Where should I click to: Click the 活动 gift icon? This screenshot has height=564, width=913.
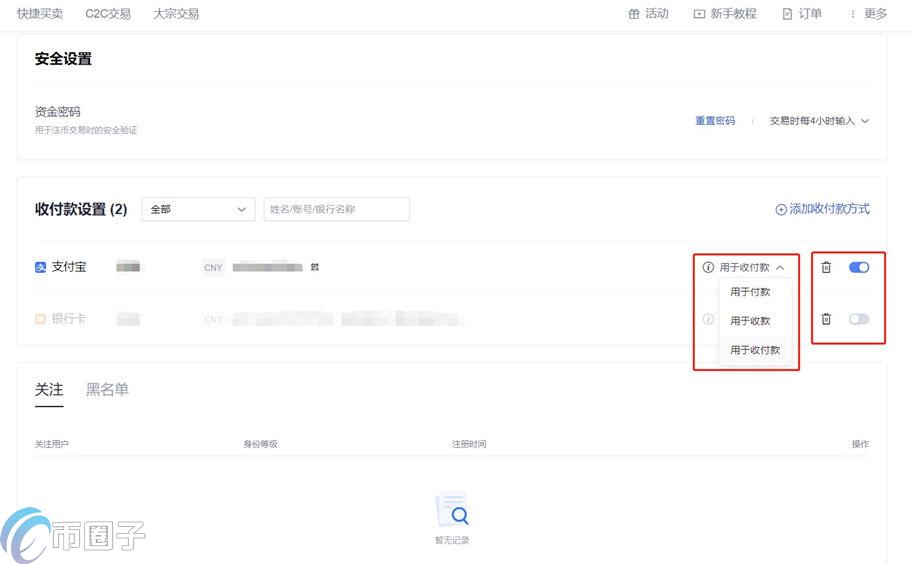(x=634, y=13)
